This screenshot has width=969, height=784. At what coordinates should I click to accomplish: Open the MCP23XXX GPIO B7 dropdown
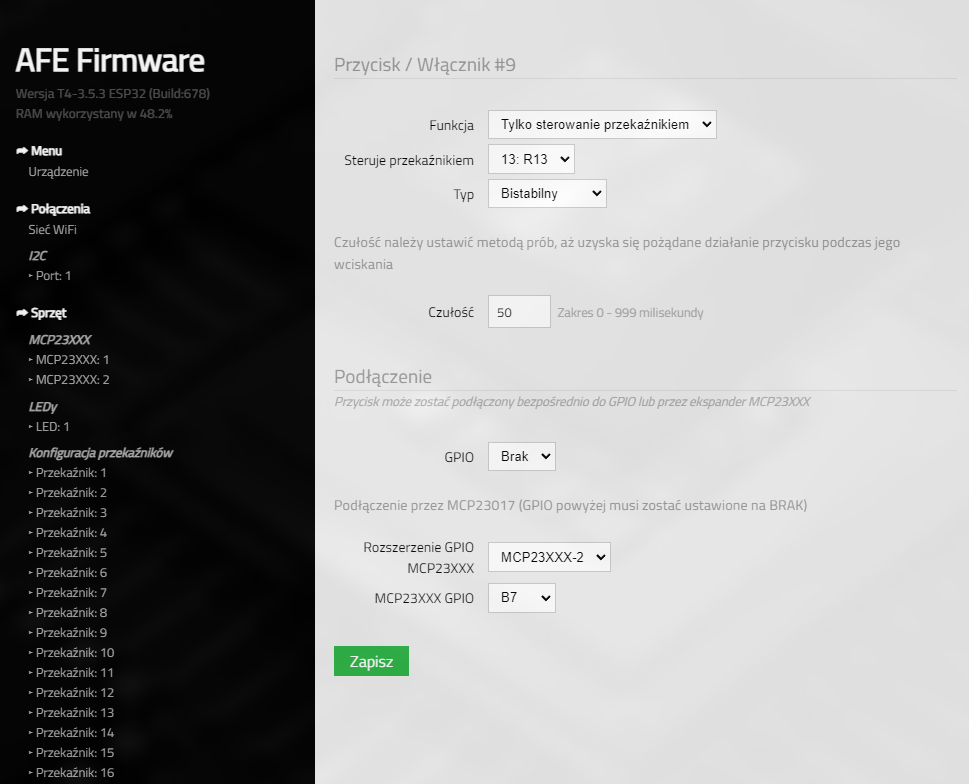522,598
